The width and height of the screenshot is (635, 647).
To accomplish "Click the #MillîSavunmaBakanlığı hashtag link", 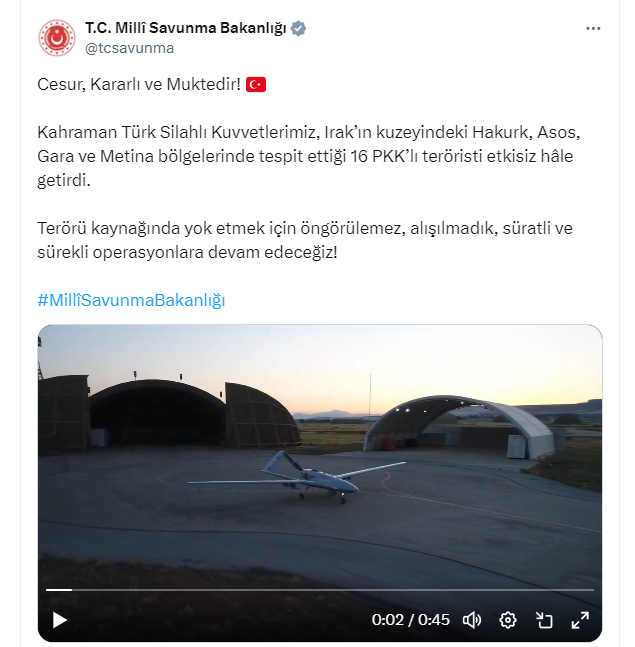I will coord(131,300).
